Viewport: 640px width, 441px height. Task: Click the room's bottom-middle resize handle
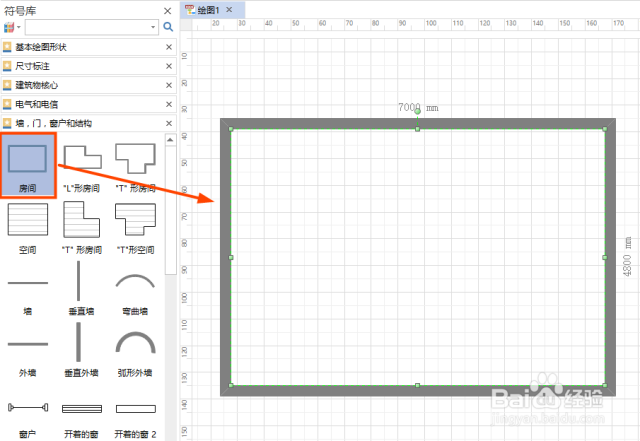point(418,385)
